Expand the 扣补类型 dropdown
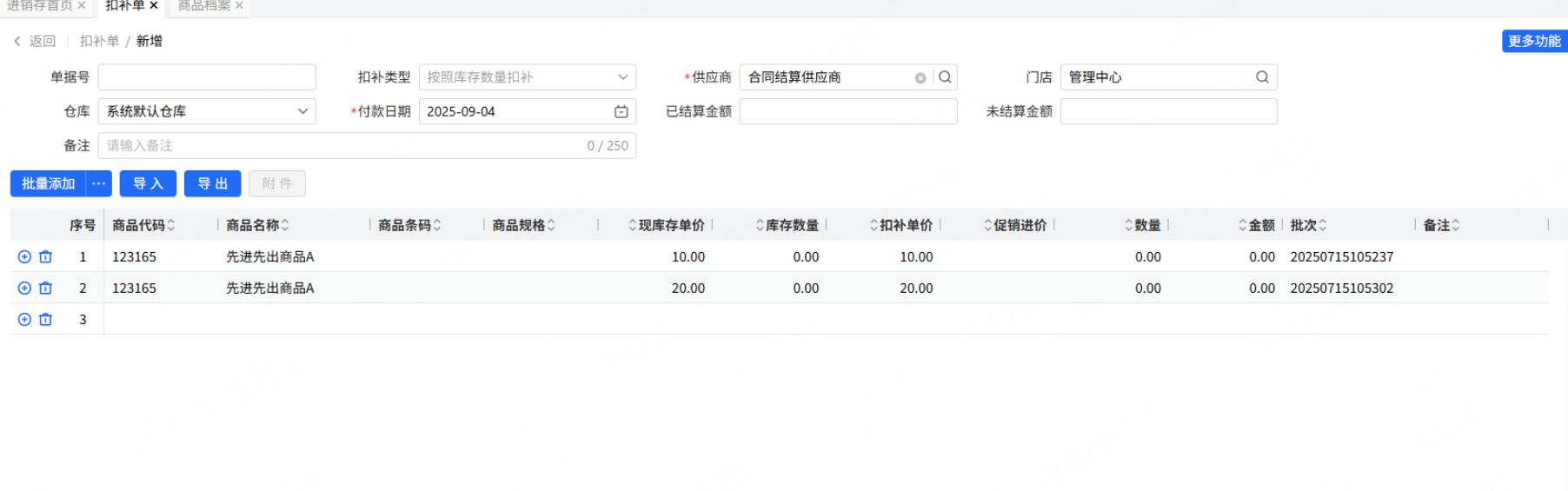The image size is (1568, 491). [623, 77]
